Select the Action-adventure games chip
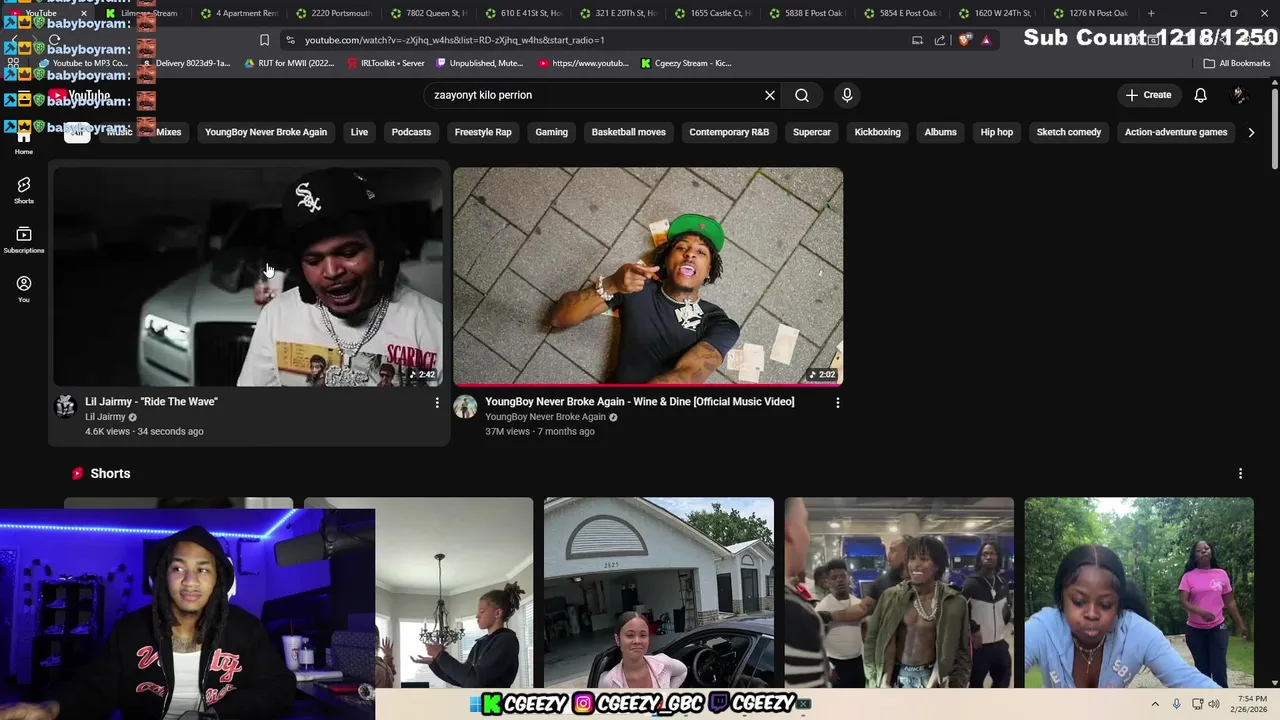Viewport: 1280px width, 720px height. (x=1176, y=132)
